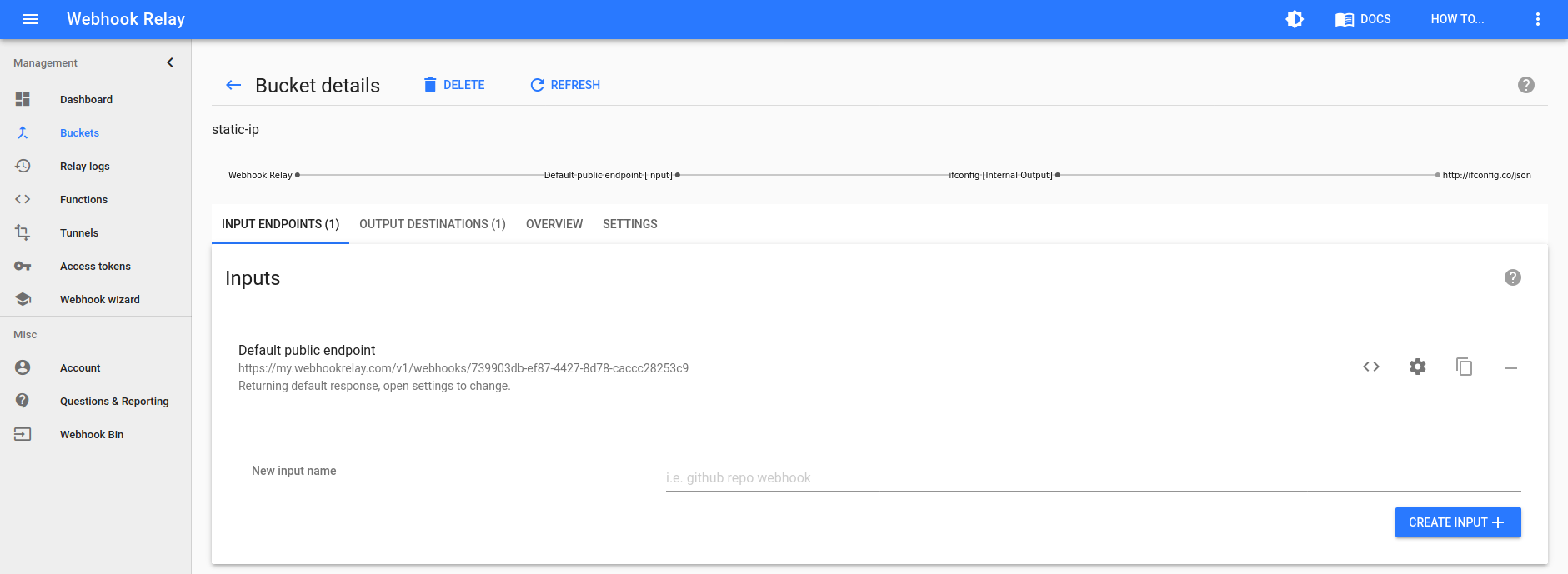This screenshot has width=1568, height=574.
Task: Click the Tunnels icon
Action: pos(23,232)
